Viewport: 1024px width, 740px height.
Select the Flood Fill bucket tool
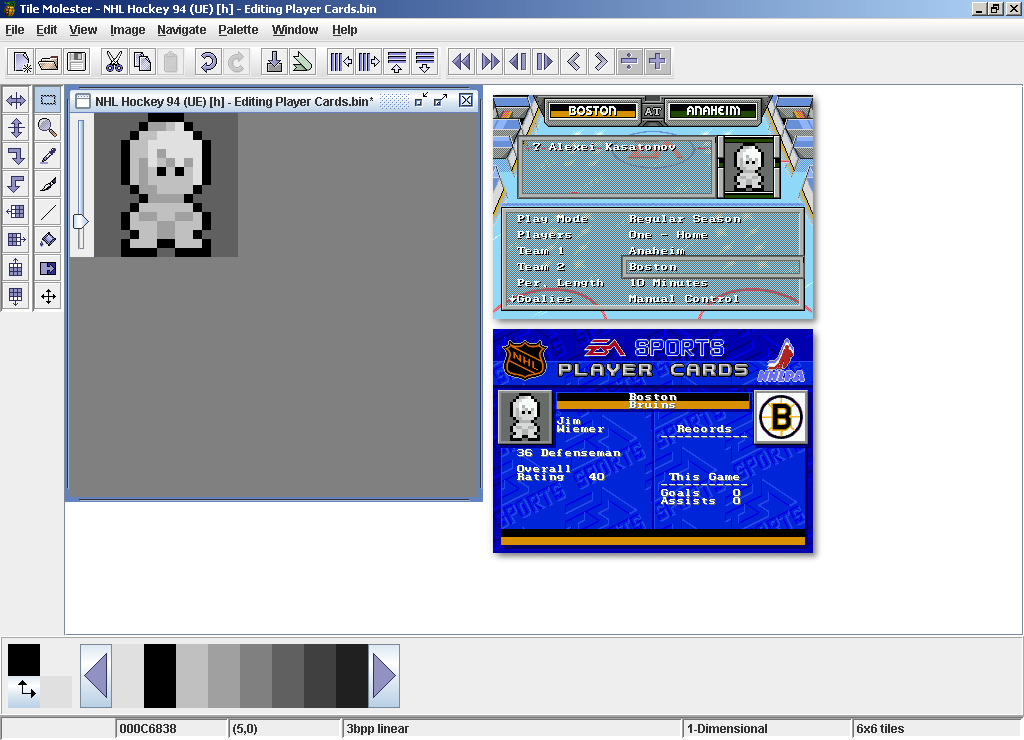pos(47,239)
